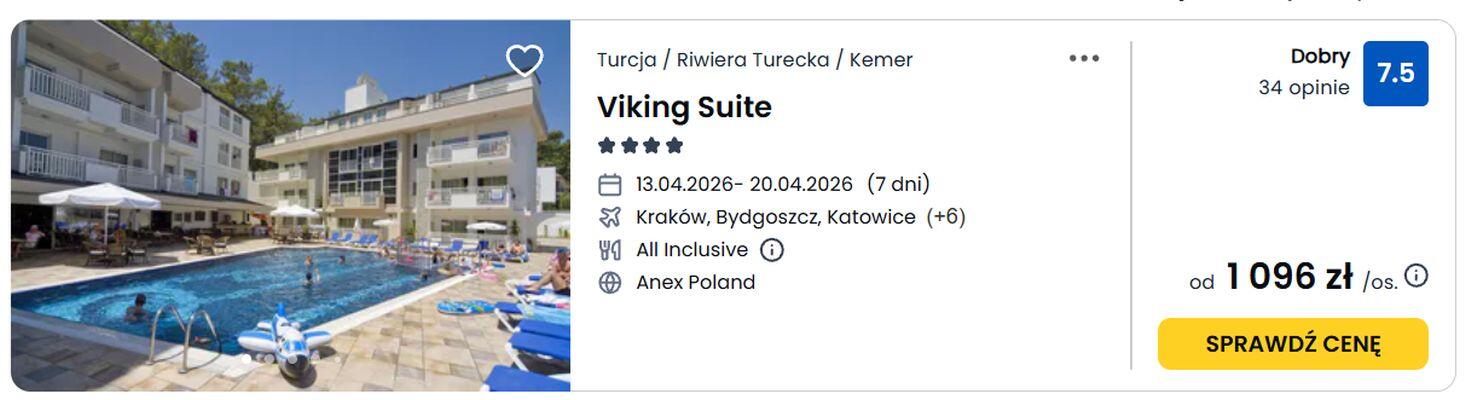Click the 13.04.2026- 20.04.2026 date range
The height and width of the screenshot is (400, 1472).
(x=744, y=184)
